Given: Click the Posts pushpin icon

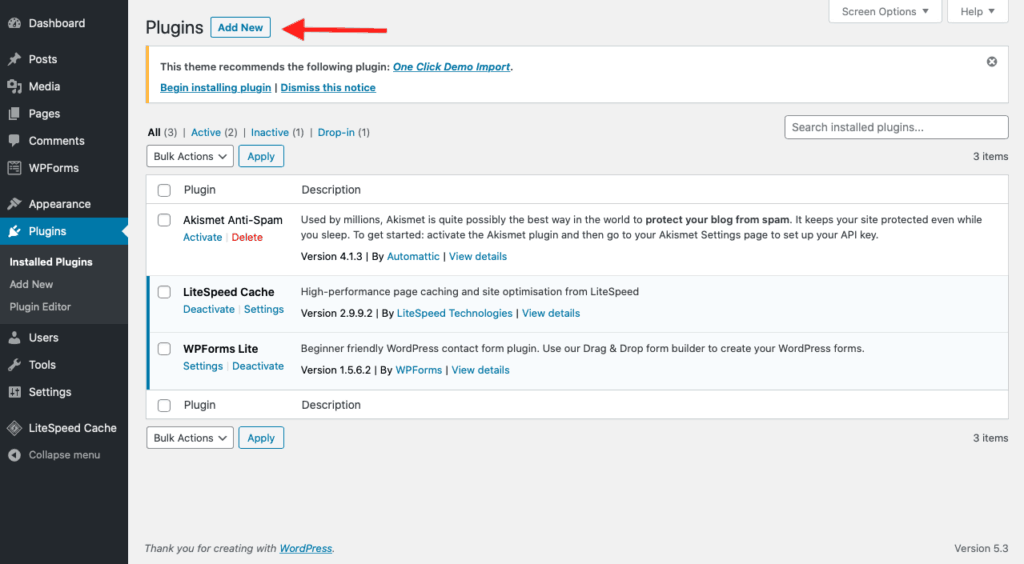Looking at the screenshot, I should 14,59.
